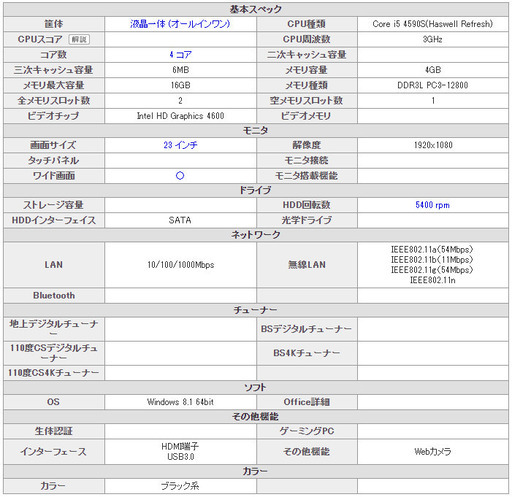Select the ソフト section header

[x=256, y=388]
